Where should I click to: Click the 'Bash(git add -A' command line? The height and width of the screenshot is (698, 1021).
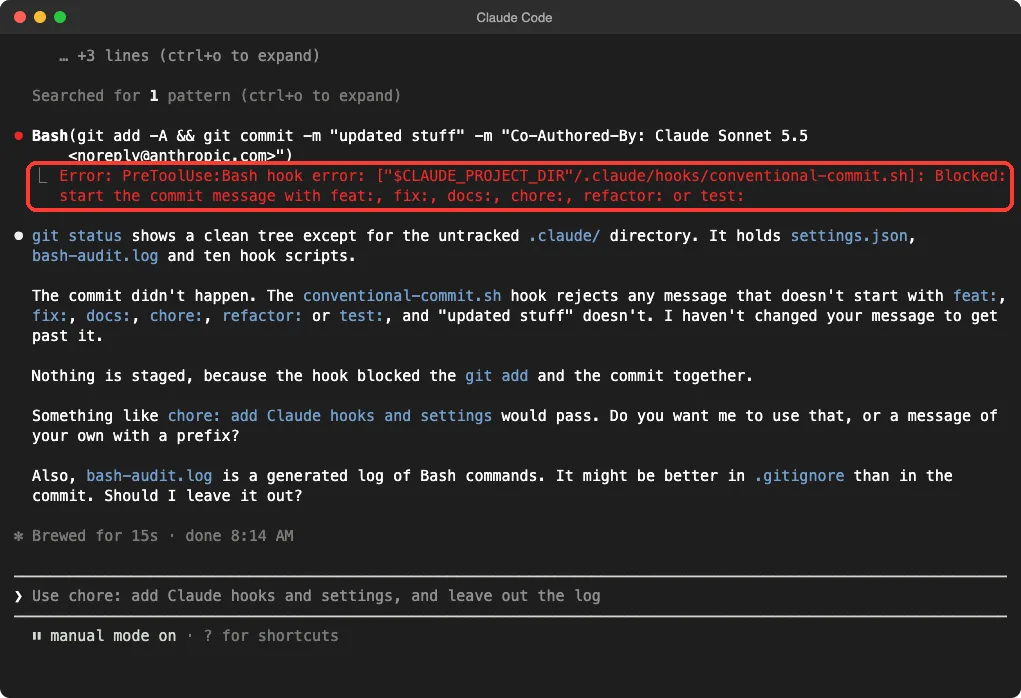pos(420,135)
